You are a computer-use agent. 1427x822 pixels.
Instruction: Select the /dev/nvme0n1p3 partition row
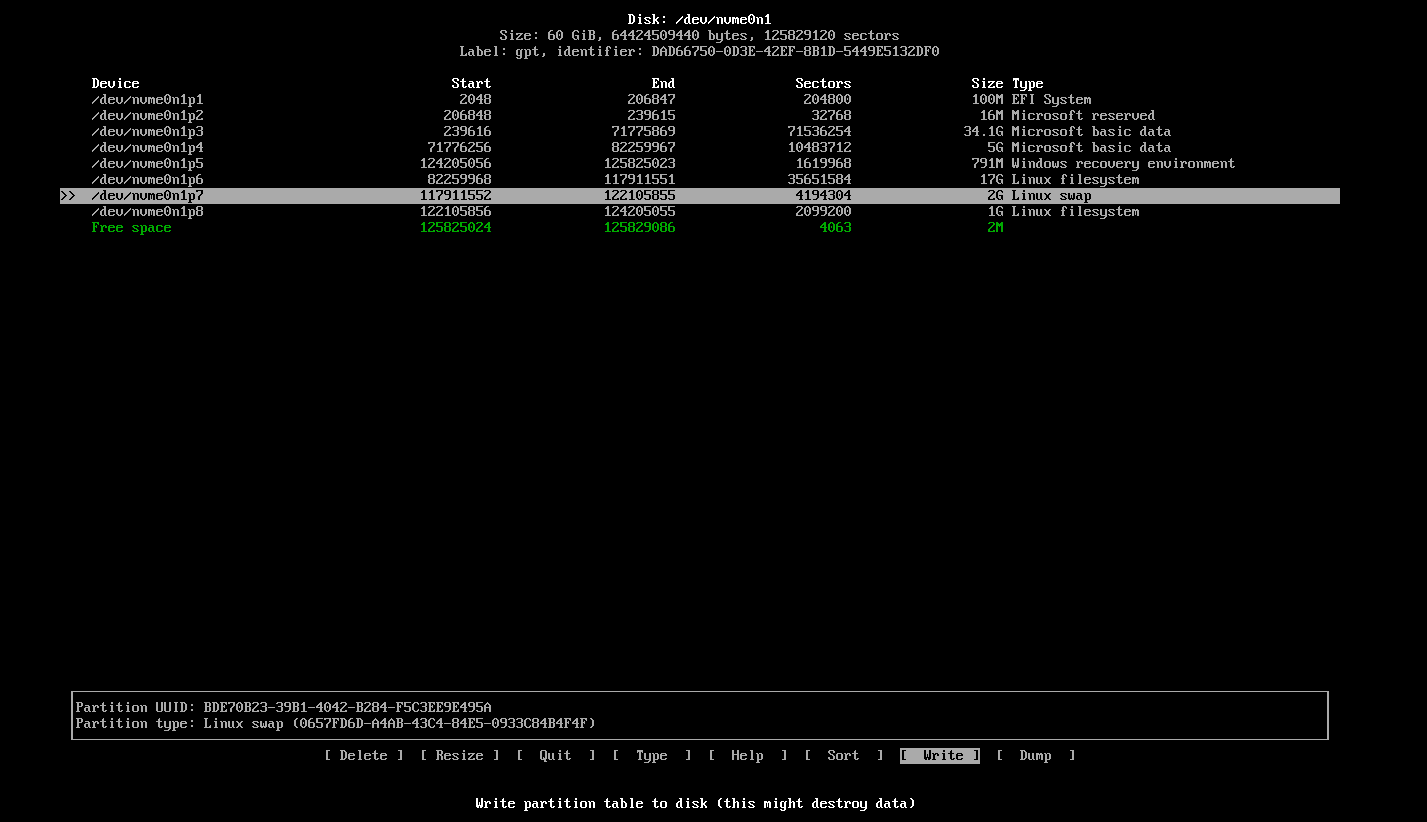pos(700,132)
